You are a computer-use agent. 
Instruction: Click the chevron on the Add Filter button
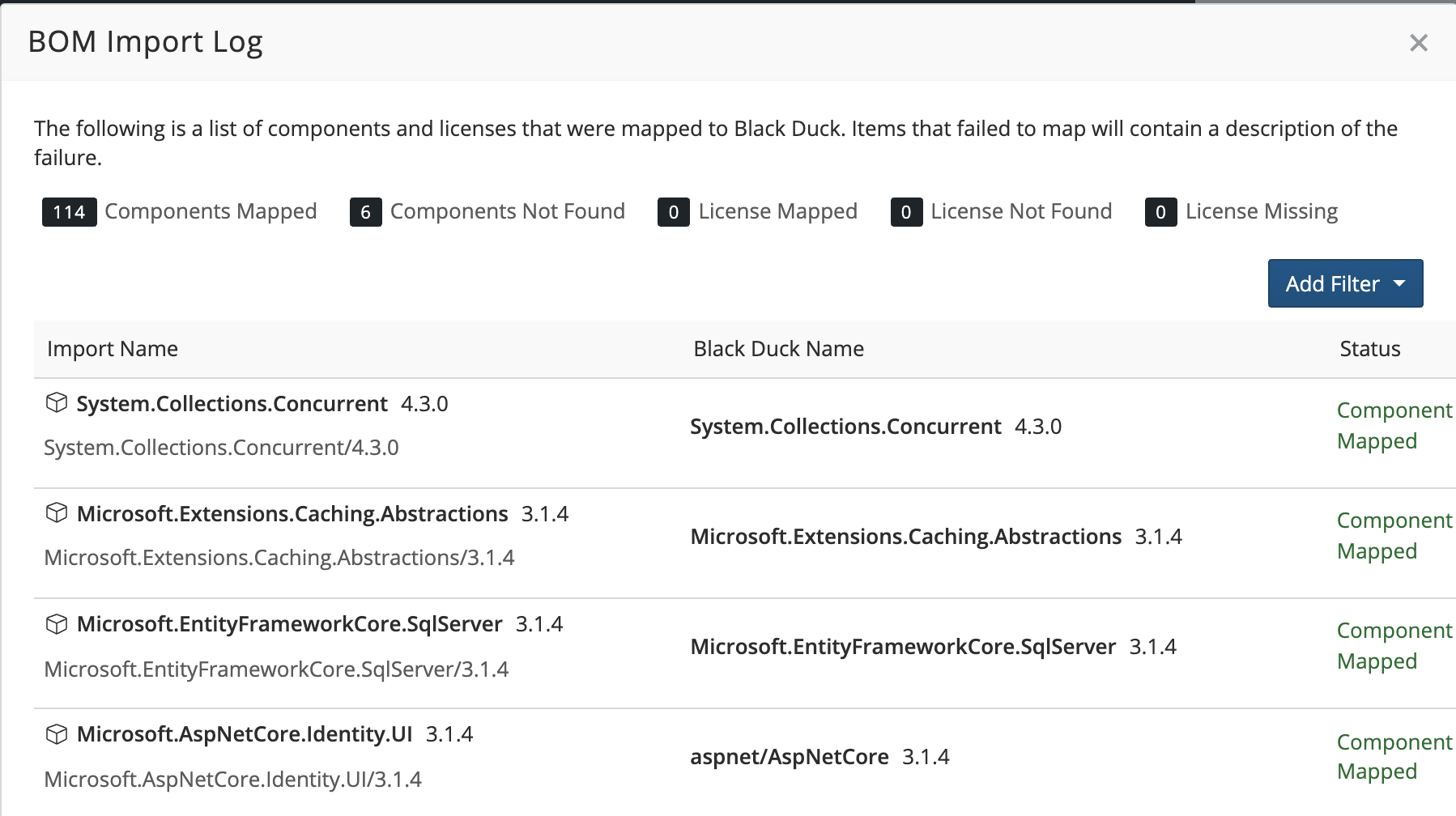click(x=1399, y=283)
